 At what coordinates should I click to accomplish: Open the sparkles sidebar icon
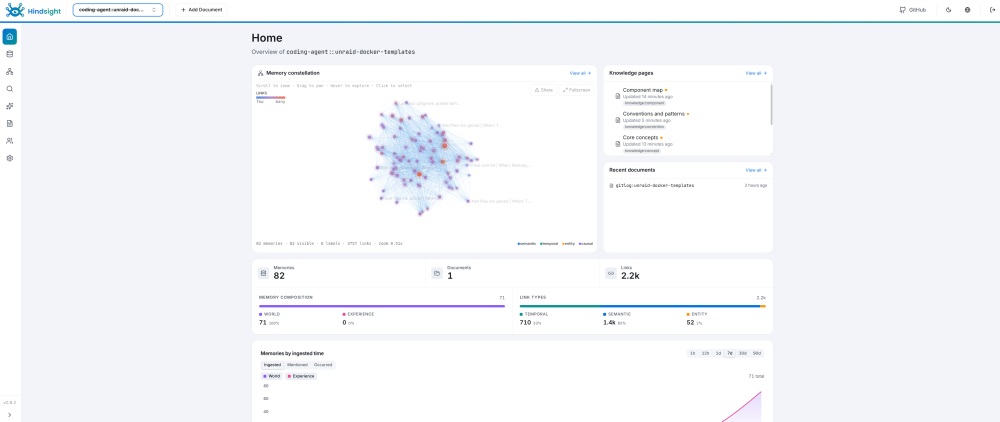pyautogui.click(x=10, y=106)
